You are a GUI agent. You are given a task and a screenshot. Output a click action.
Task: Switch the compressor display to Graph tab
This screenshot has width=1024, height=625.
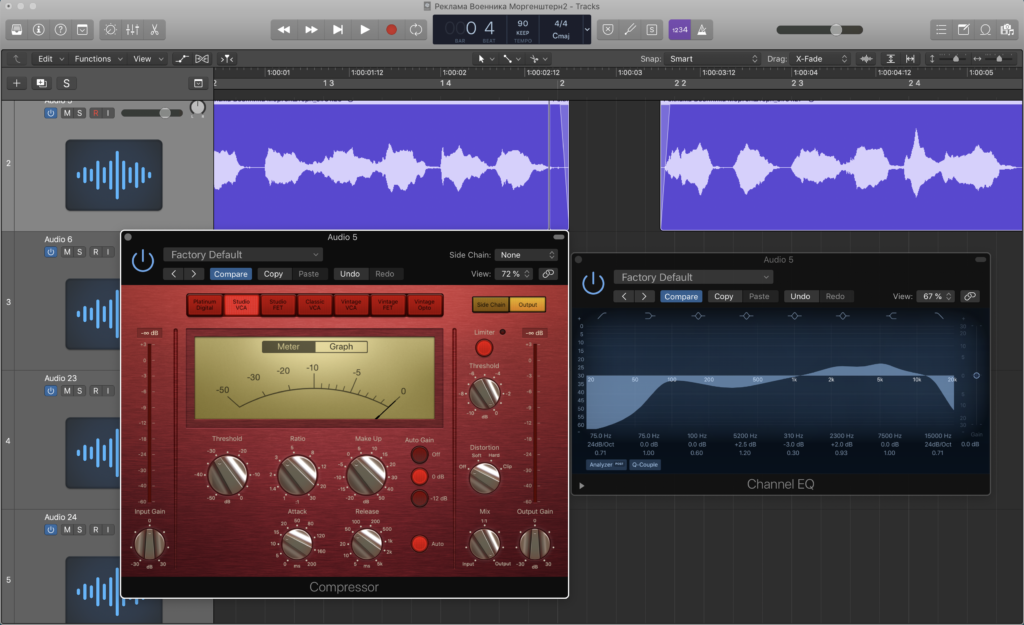pyautogui.click(x=341, y=347)
